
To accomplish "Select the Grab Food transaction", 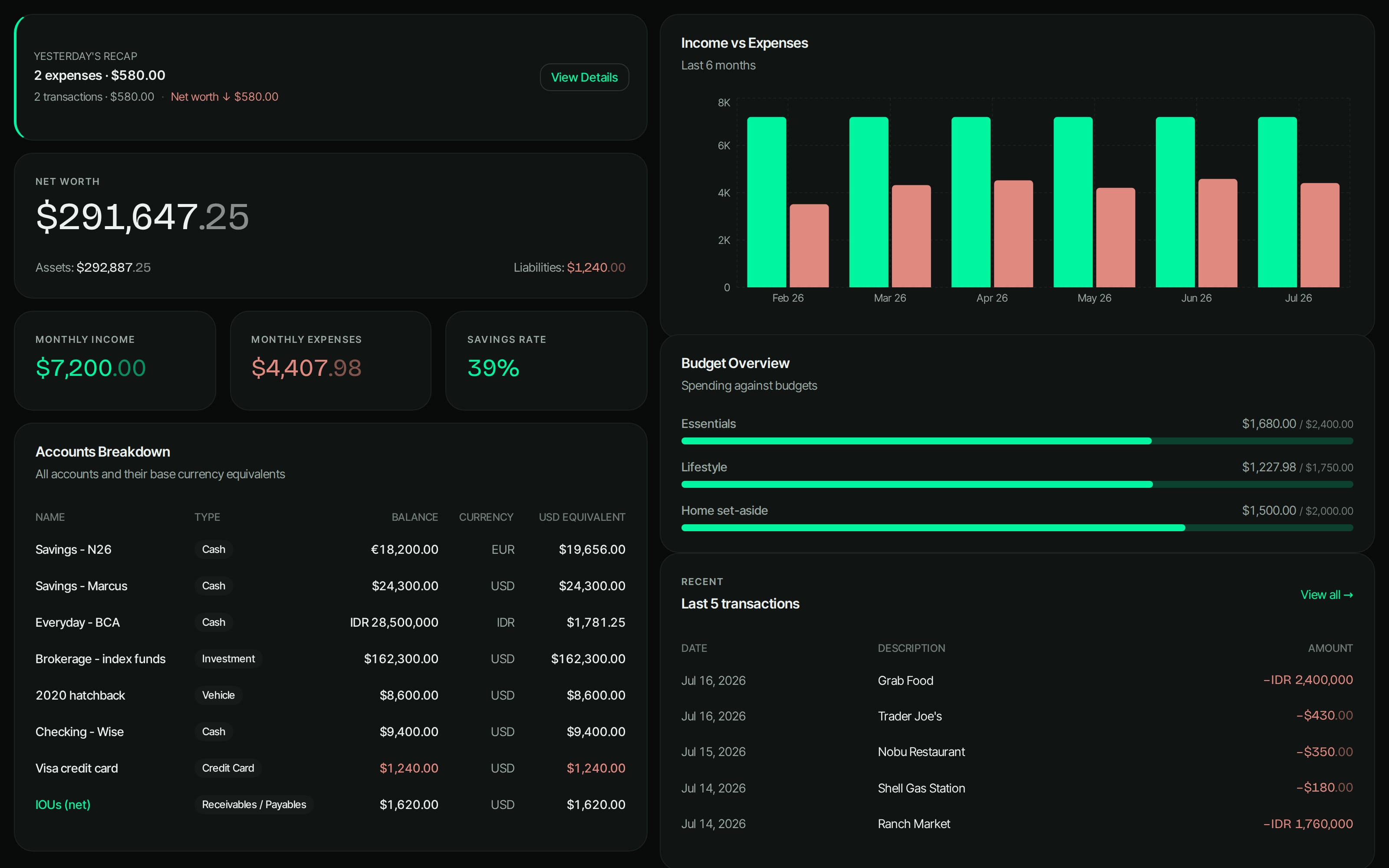I will pos(905,680).
